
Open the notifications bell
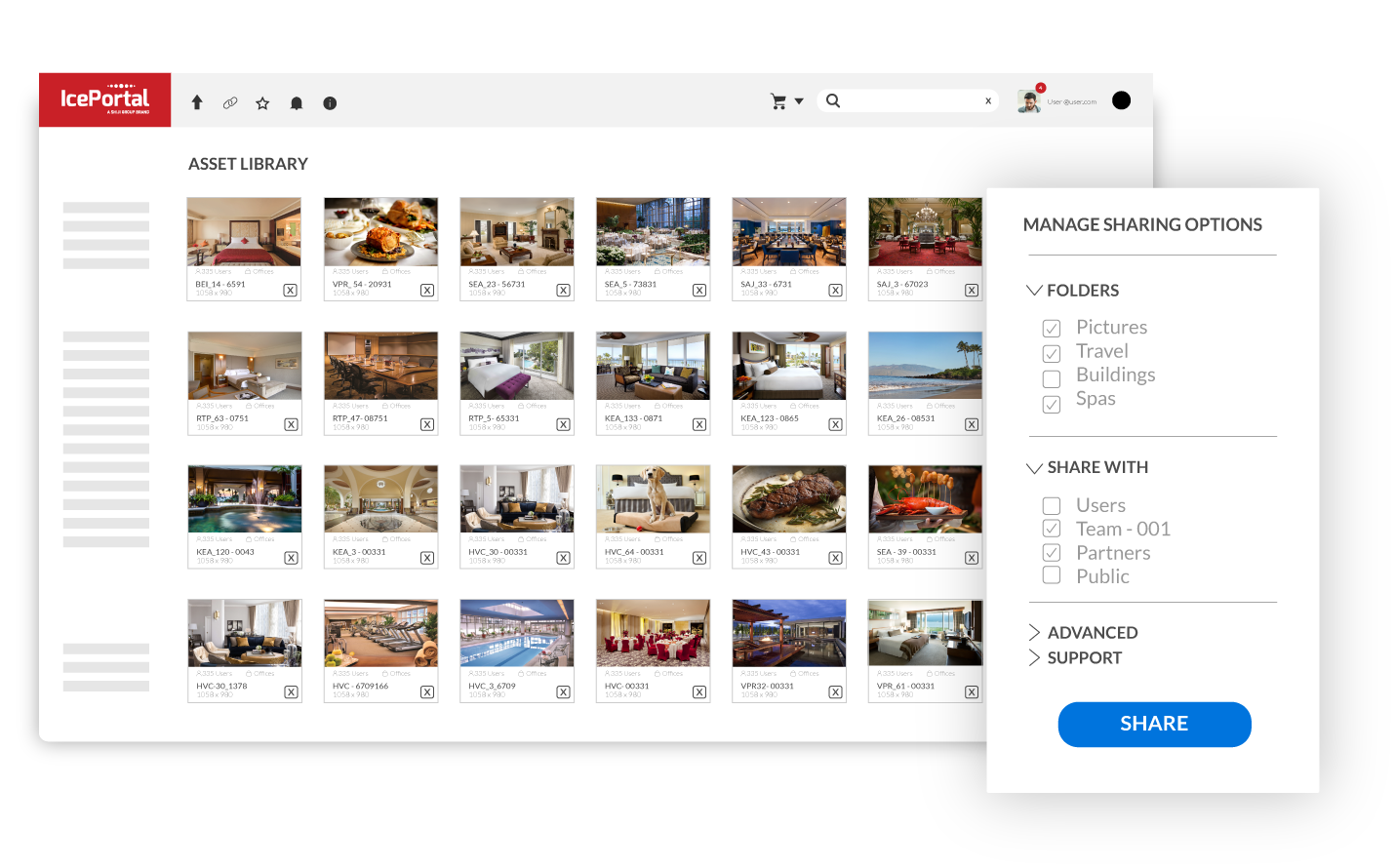coord(297,102)
